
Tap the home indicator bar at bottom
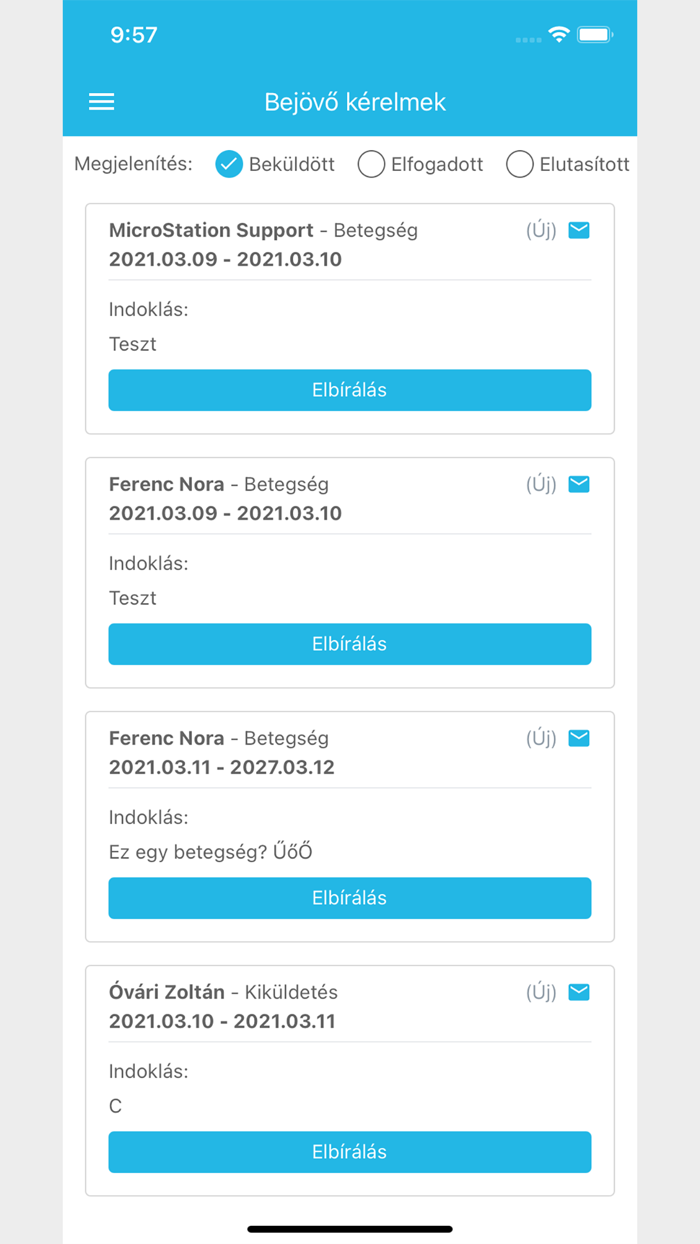350,1228
